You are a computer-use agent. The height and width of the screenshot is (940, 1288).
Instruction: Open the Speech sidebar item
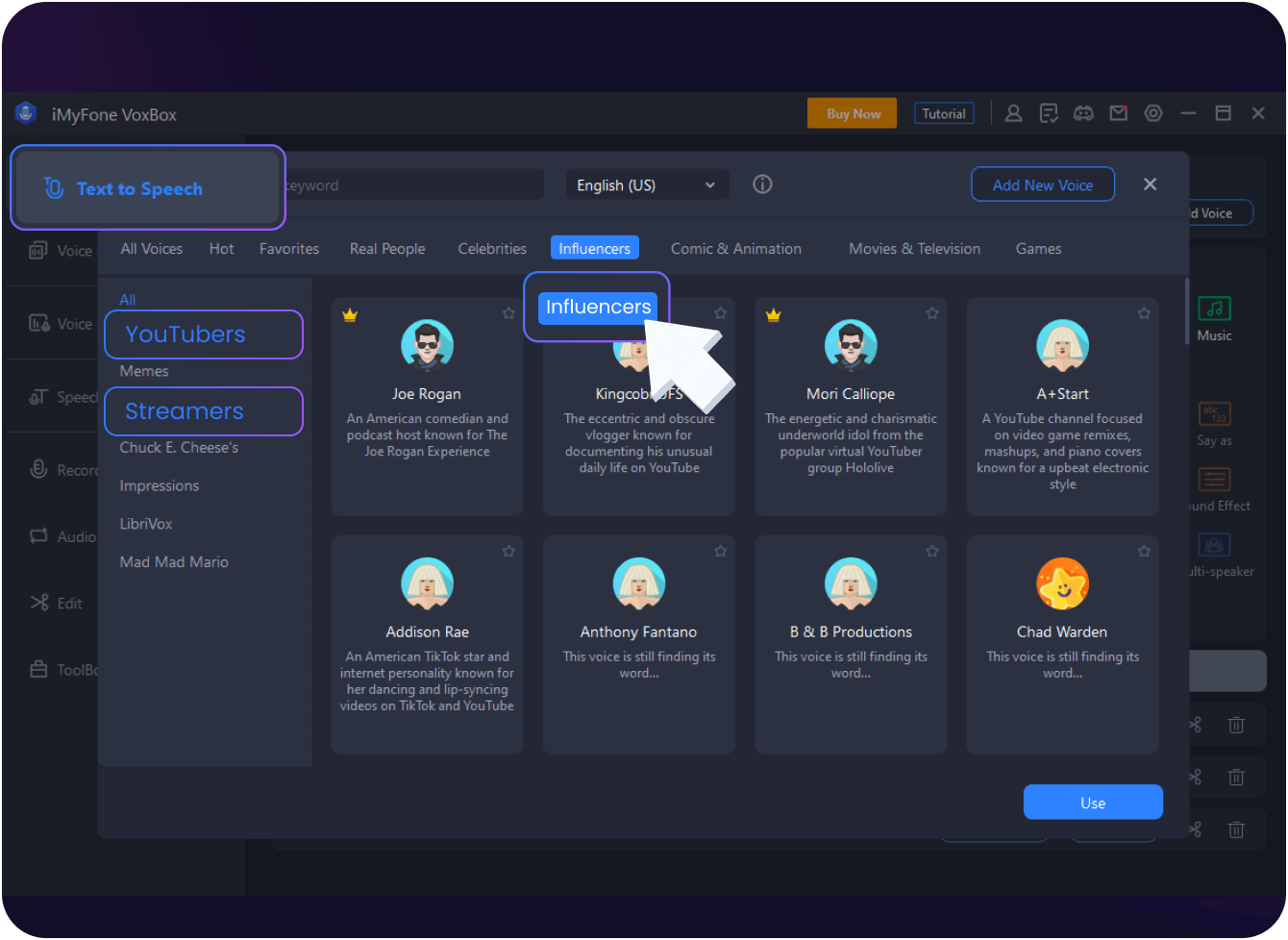click(63, 397)
